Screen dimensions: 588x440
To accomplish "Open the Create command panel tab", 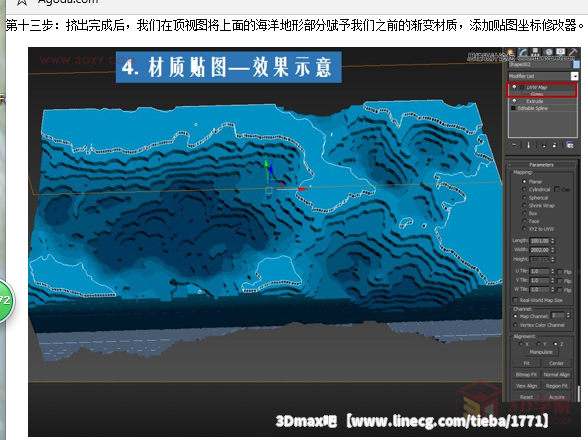I will point(510,53).
